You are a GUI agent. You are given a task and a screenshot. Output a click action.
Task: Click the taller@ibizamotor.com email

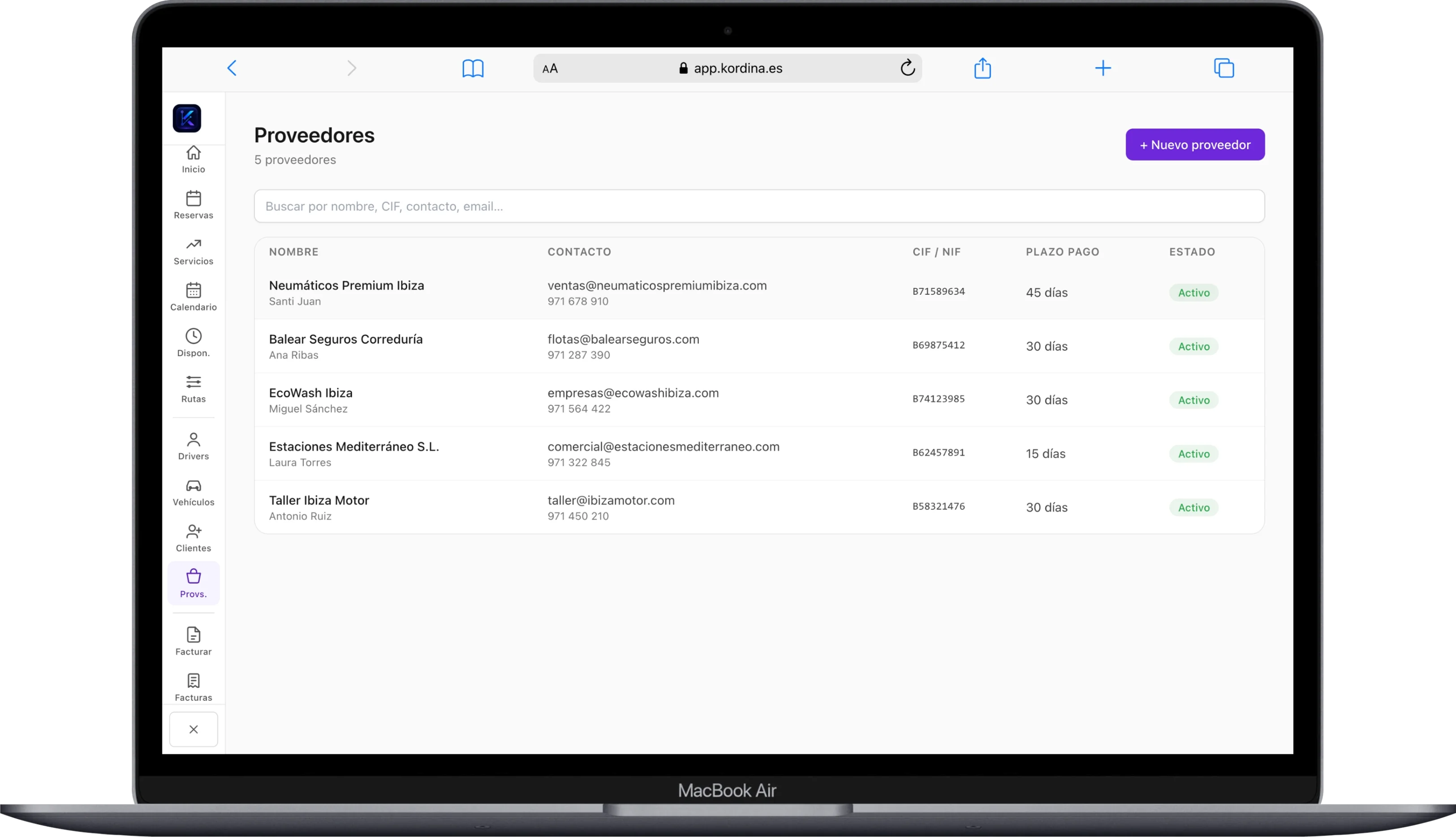[611, 500]
